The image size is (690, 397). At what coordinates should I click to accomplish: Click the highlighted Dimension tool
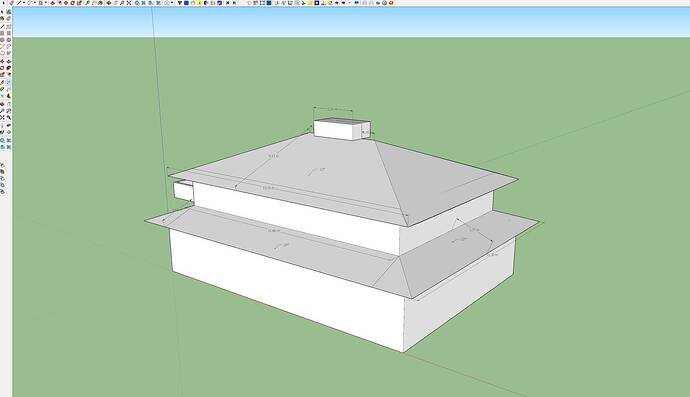coord(9,82)
